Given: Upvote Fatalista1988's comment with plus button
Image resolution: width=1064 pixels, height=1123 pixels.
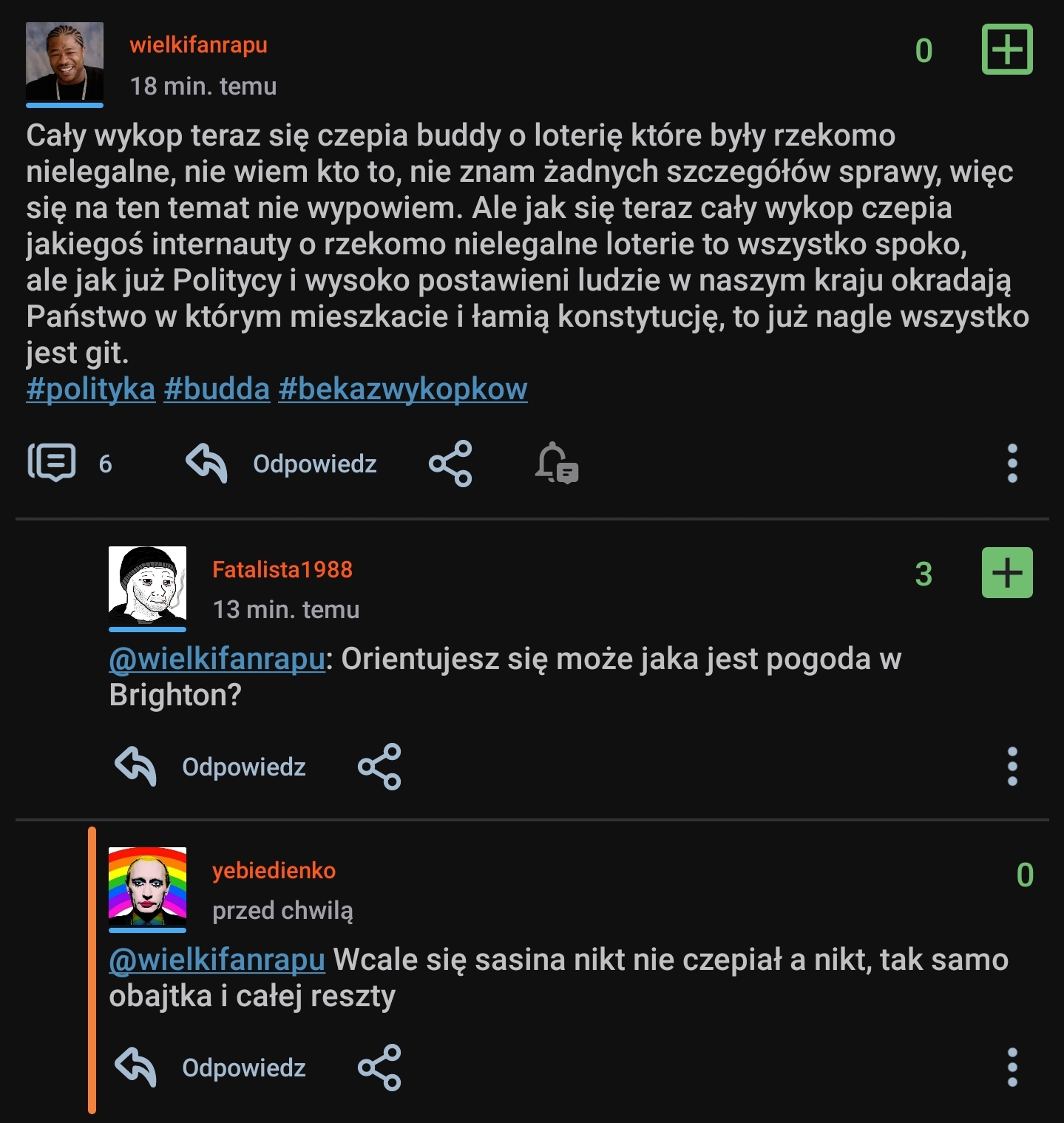Looking at the screenshot, I should tap(1006, 573).
